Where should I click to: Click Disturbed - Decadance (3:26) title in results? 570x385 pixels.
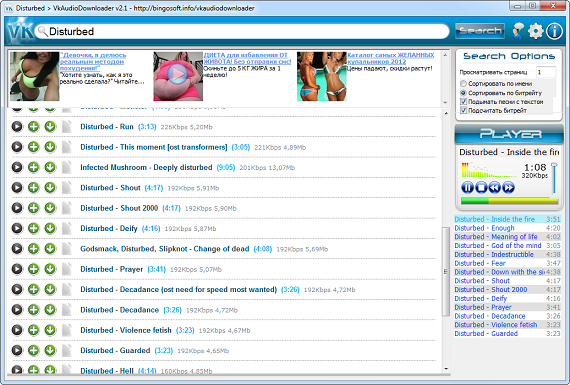click(120, 310)
